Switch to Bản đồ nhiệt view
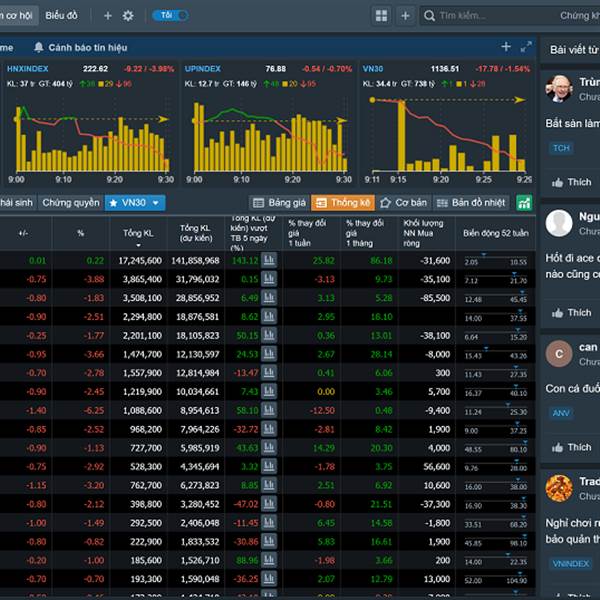The image size is (600, 600). click(x=471, y=203)
